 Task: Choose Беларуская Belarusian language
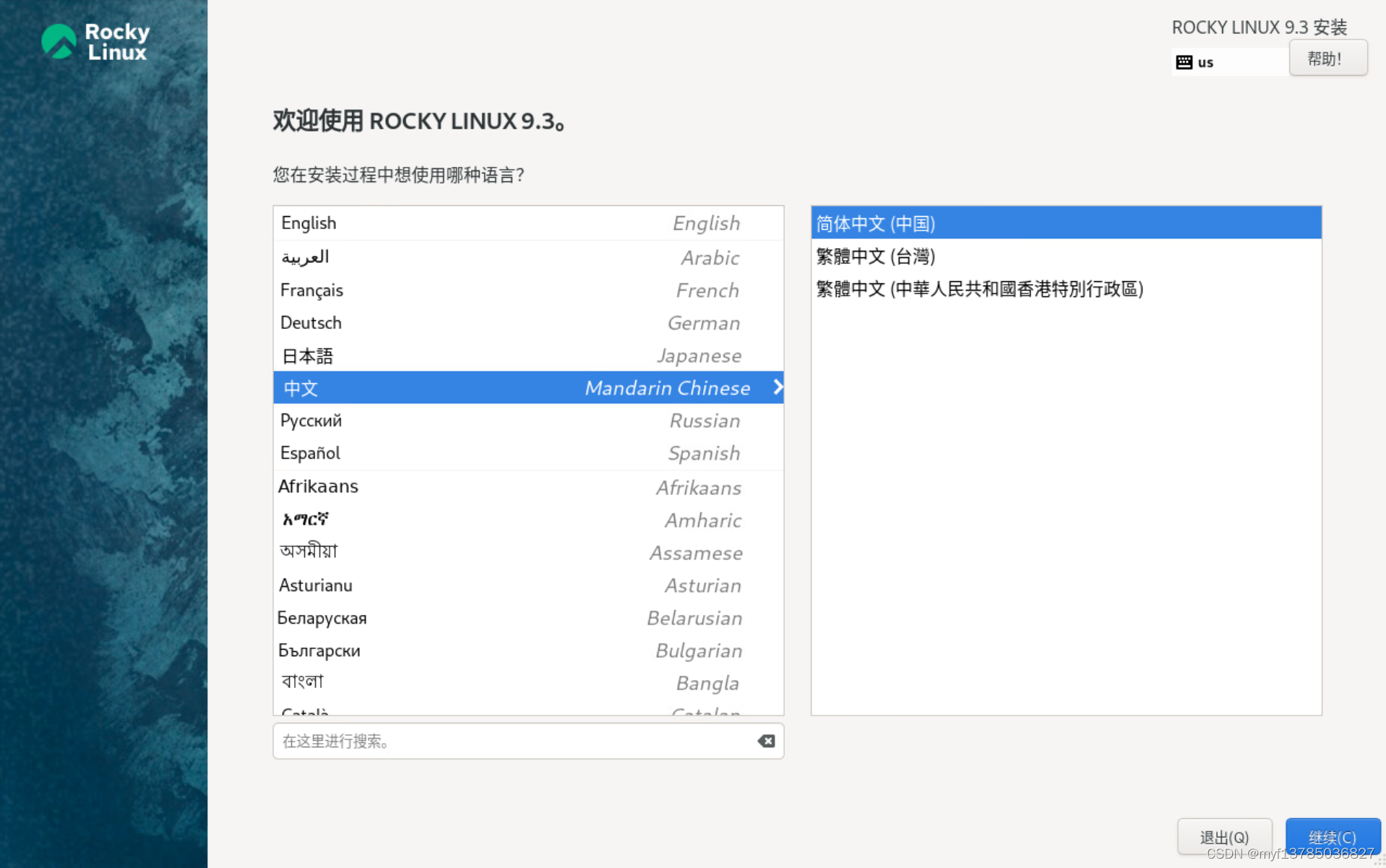click(x=528, y=617)
